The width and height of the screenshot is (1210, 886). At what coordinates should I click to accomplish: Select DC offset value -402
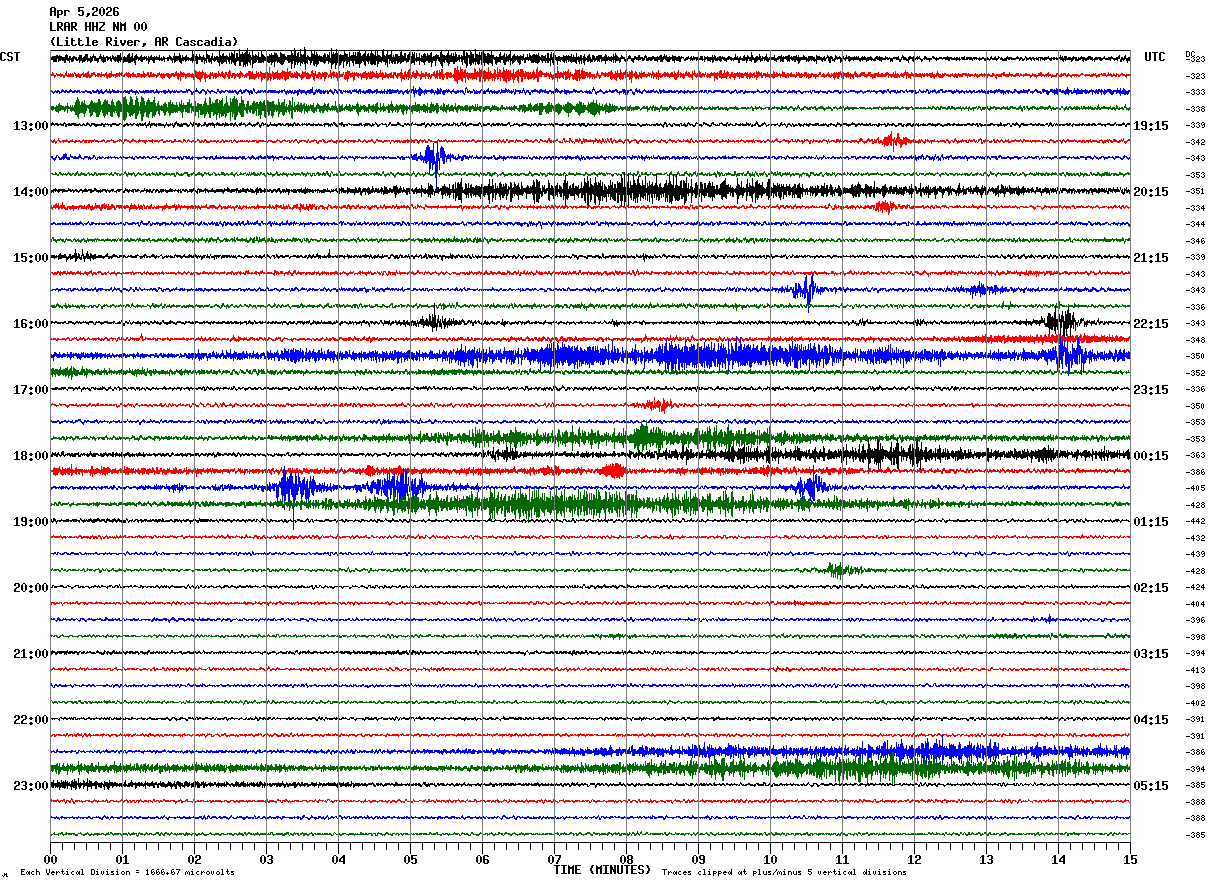[1194, 702]
